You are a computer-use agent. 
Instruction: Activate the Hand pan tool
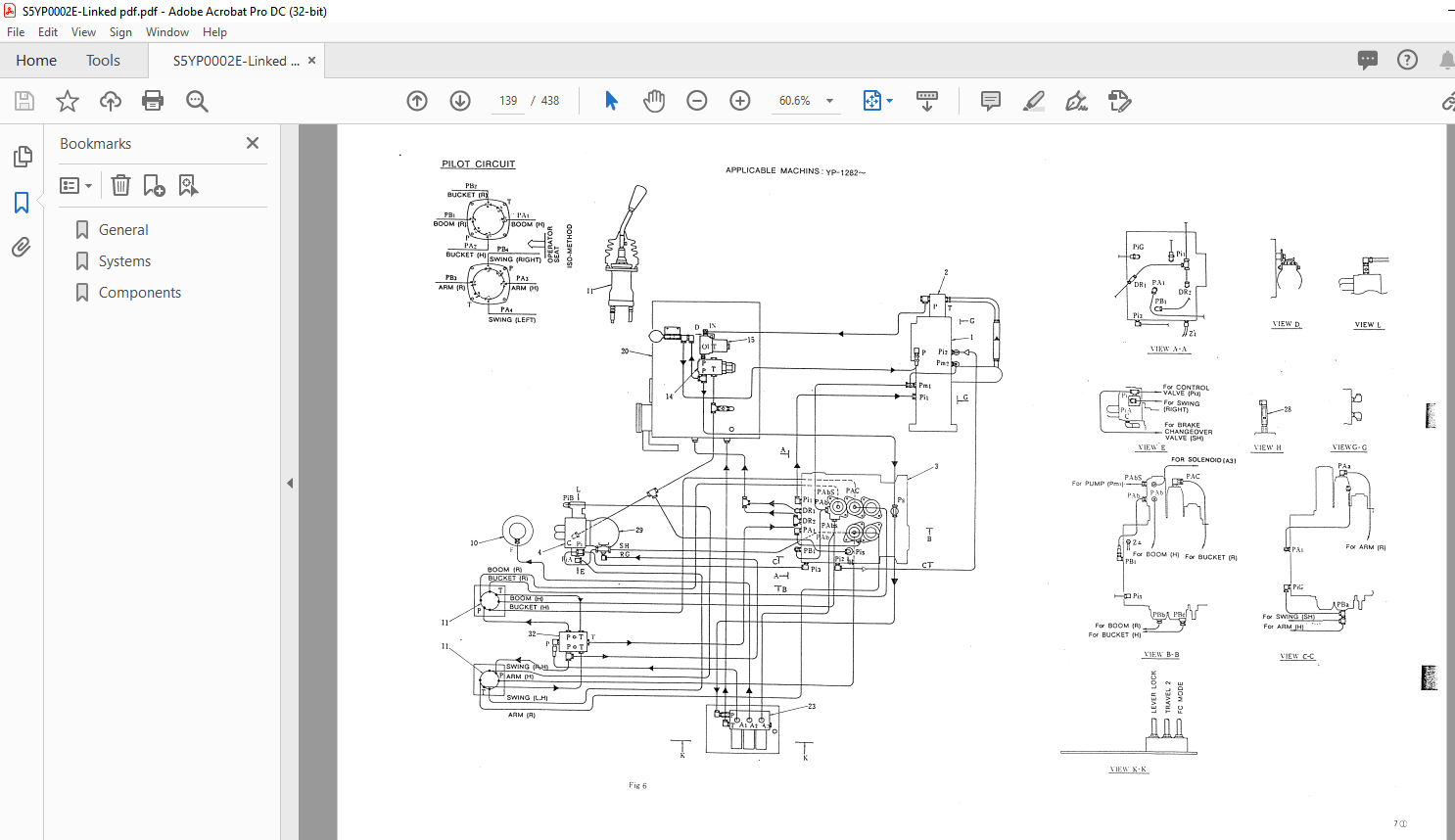654,101
